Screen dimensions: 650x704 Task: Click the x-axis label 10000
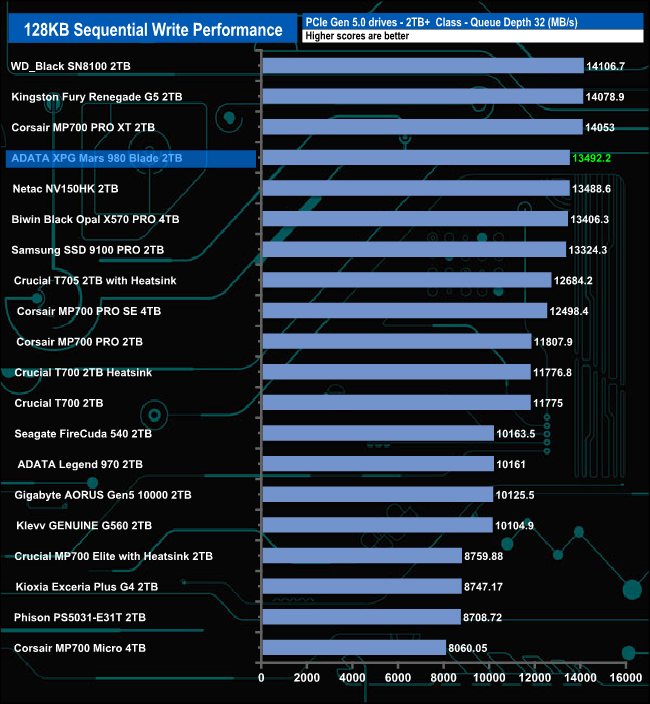pos(489,678)
